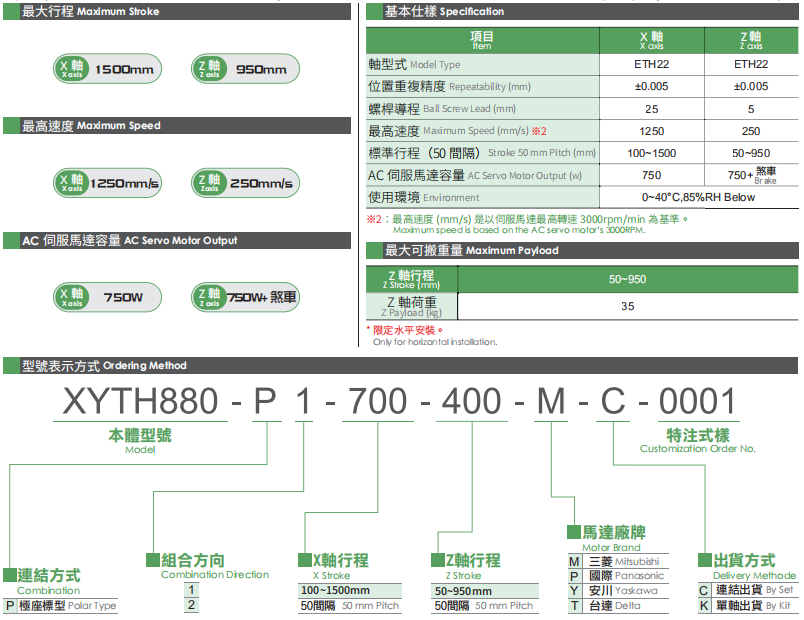This screenshot has height=620, width=804.
Task: Click the Polar Type combination row
Action: point(61,606)
